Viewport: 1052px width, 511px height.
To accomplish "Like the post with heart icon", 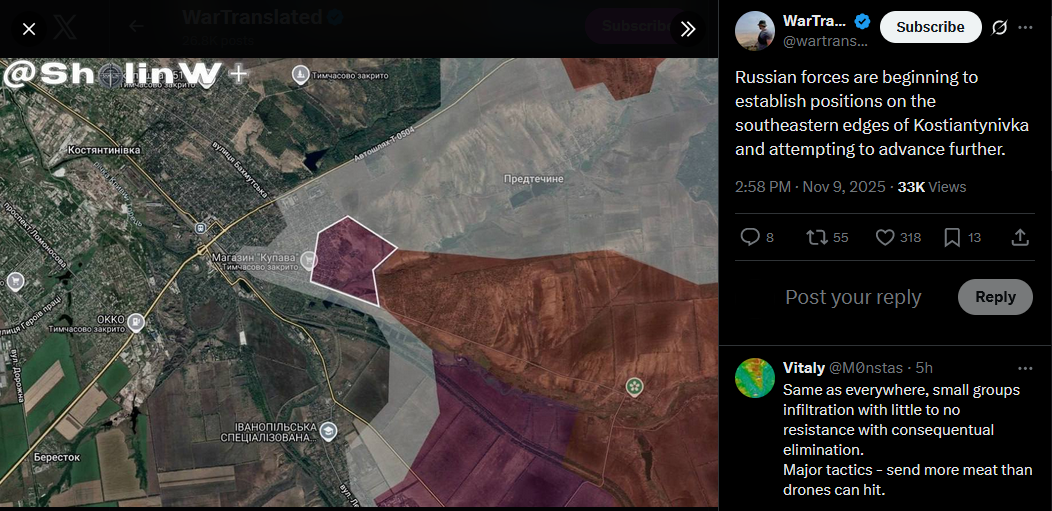I will click(x=885, y=237).
